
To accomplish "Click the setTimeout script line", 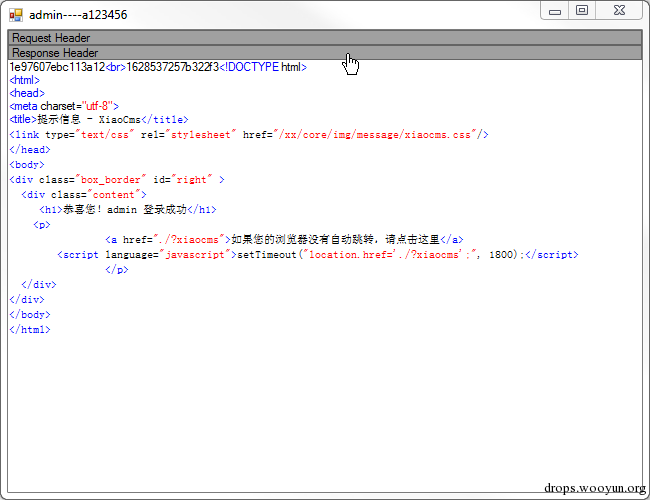I will click(x=318, y=255).
